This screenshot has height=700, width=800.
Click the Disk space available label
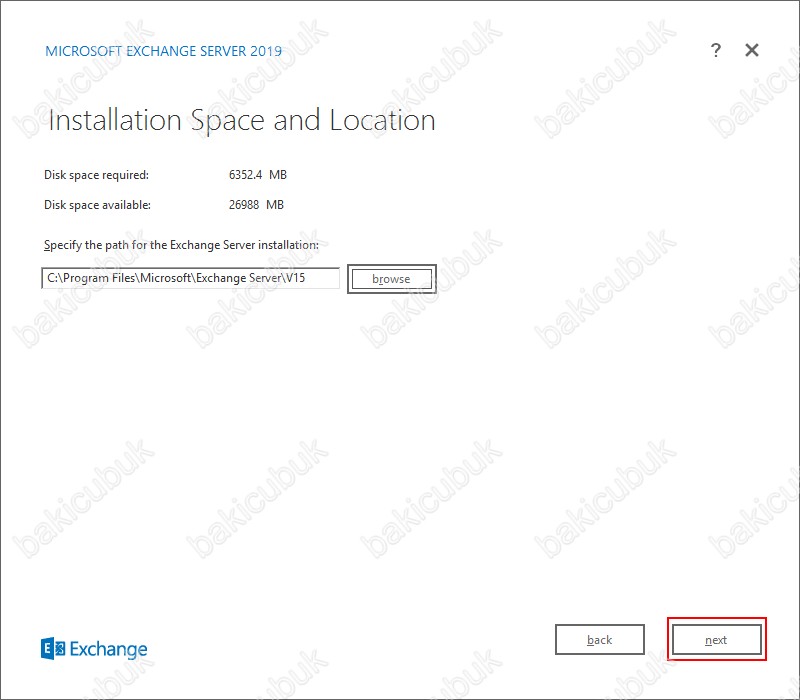[97, 205]
